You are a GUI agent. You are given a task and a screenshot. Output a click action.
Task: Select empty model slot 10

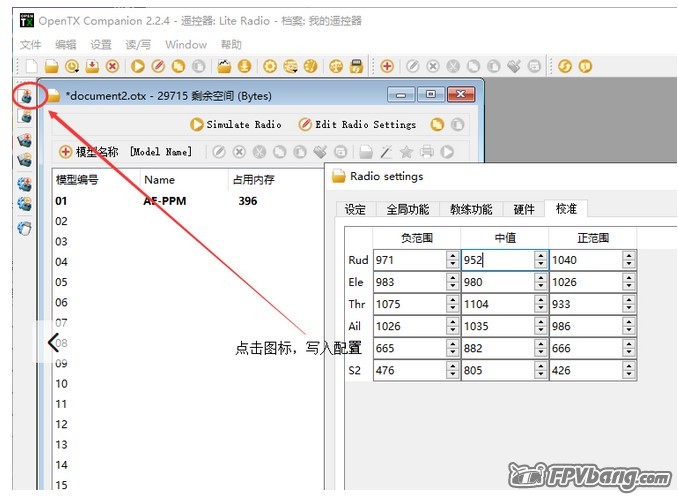tap(188, 384)
